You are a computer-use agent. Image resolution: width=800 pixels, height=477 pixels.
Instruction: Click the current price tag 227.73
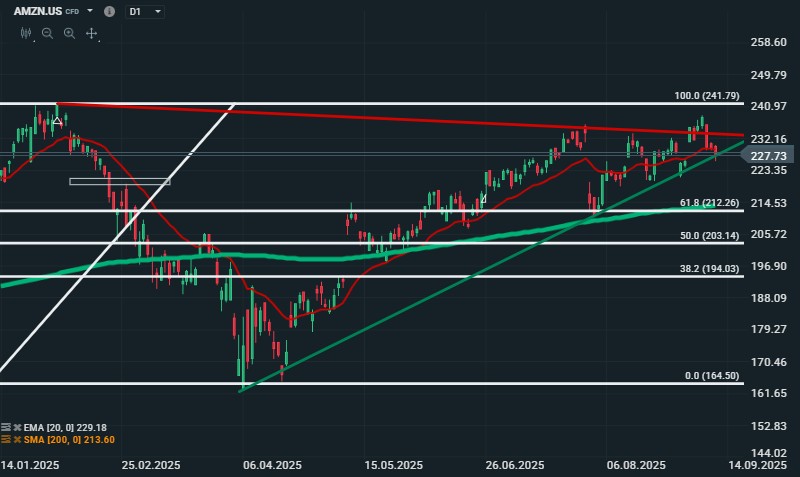[770, 155]
